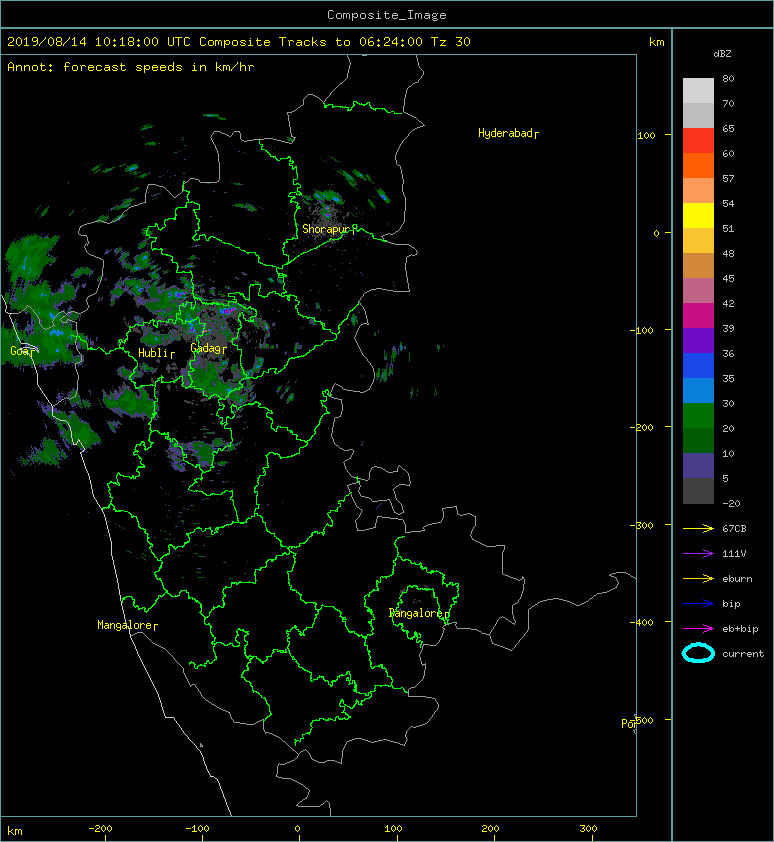Click the 100 tick on vertical km axis
This screenshot has width=774, height=842.
click(x=646, y=135)
